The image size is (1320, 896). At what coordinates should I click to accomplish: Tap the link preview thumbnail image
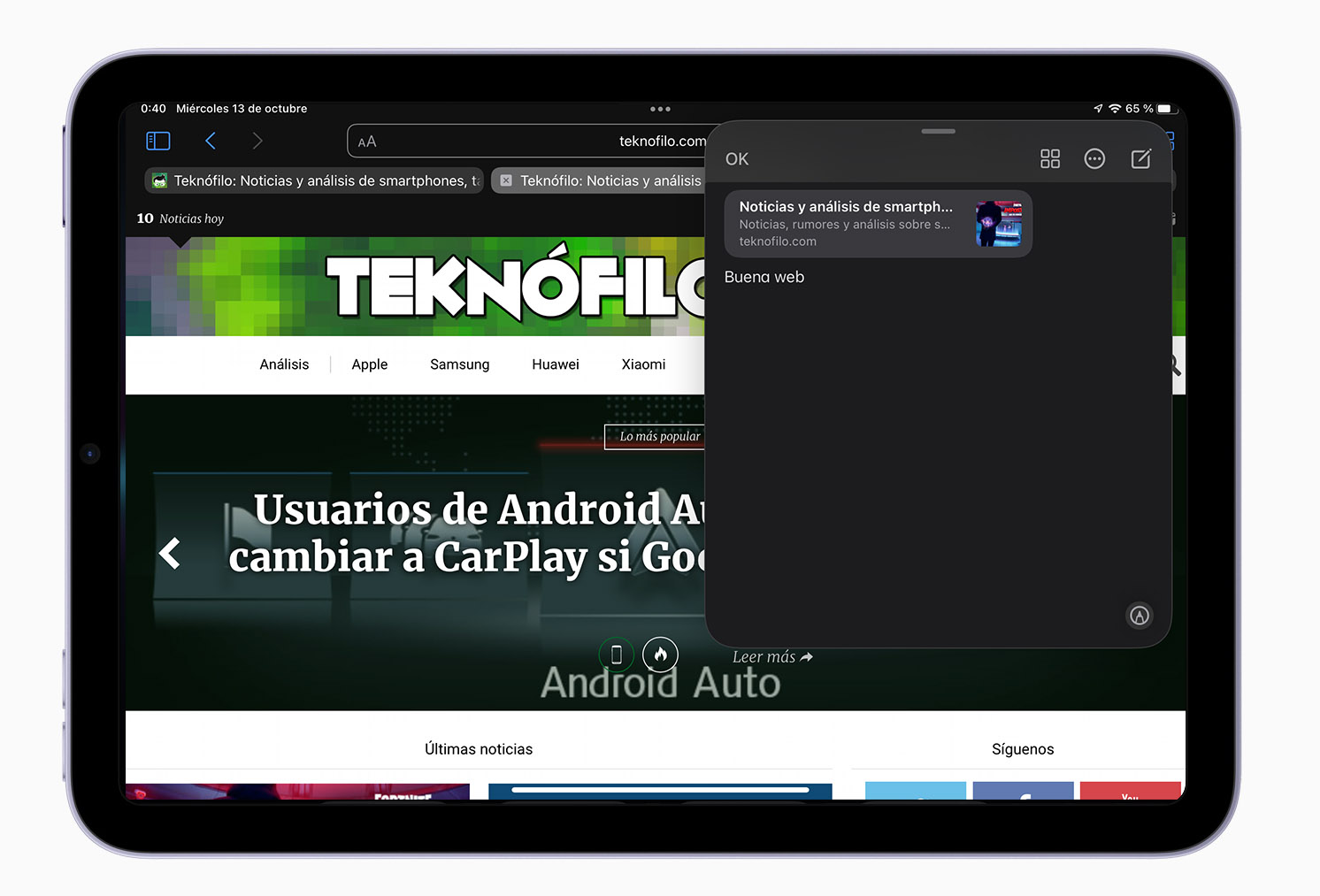999,224
